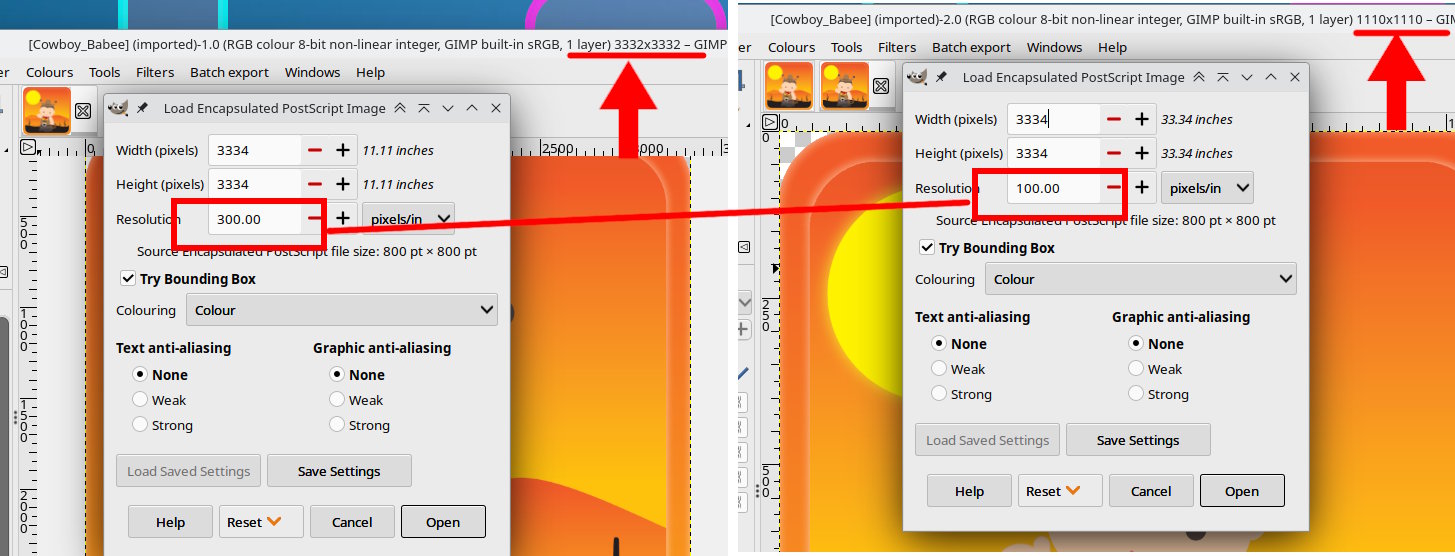Screen dimensions: 1455x556
Task: Increase the 100.00 Resolution with its plus button
Action: pyautogui.click(x=1142, y=187)
